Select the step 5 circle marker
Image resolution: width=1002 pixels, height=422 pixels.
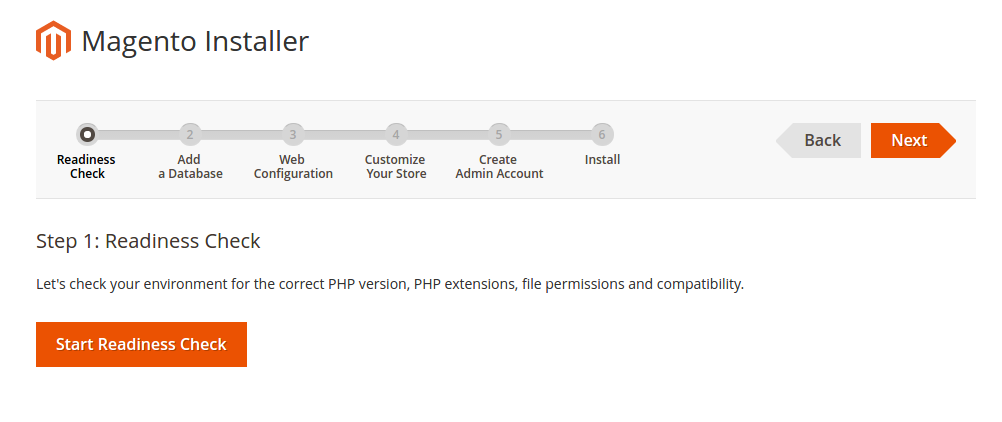coord(498,134)
